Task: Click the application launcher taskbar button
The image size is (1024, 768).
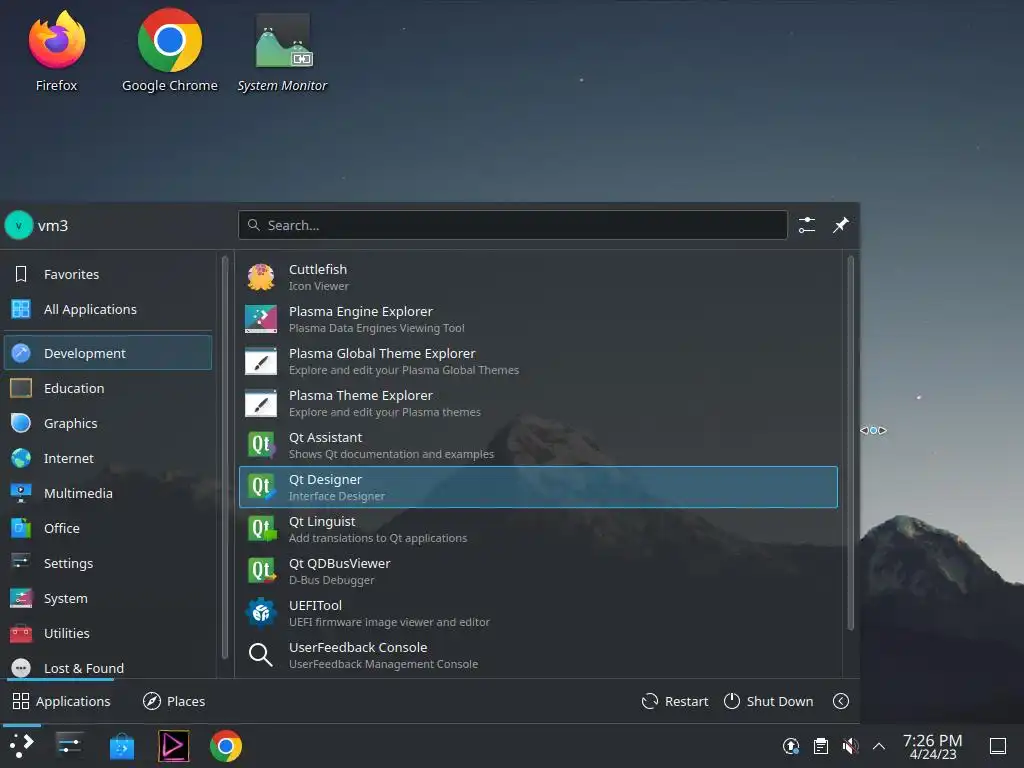Action: [22, 746]
